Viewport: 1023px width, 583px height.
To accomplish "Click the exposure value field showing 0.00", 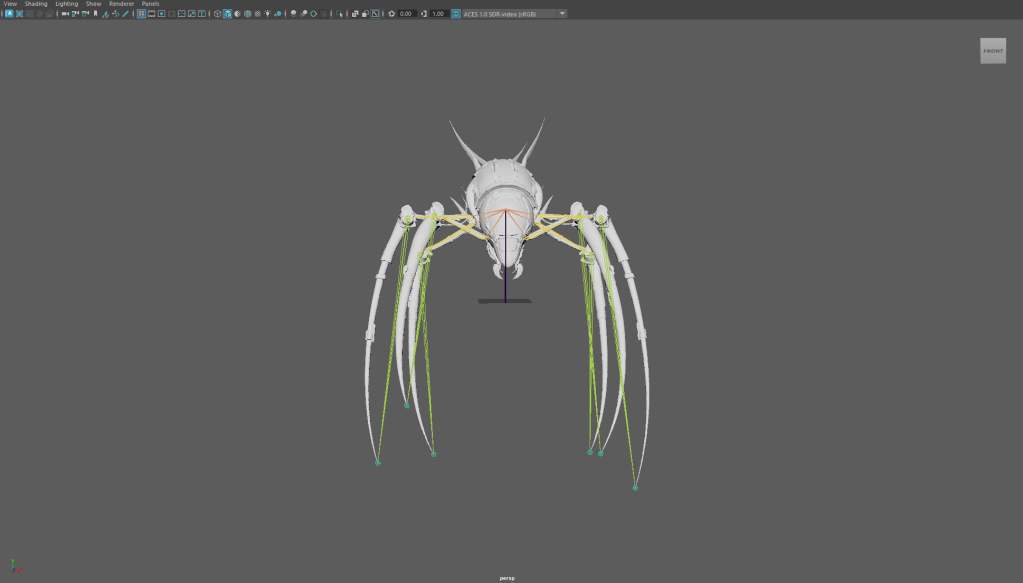I will coord(407,14).
